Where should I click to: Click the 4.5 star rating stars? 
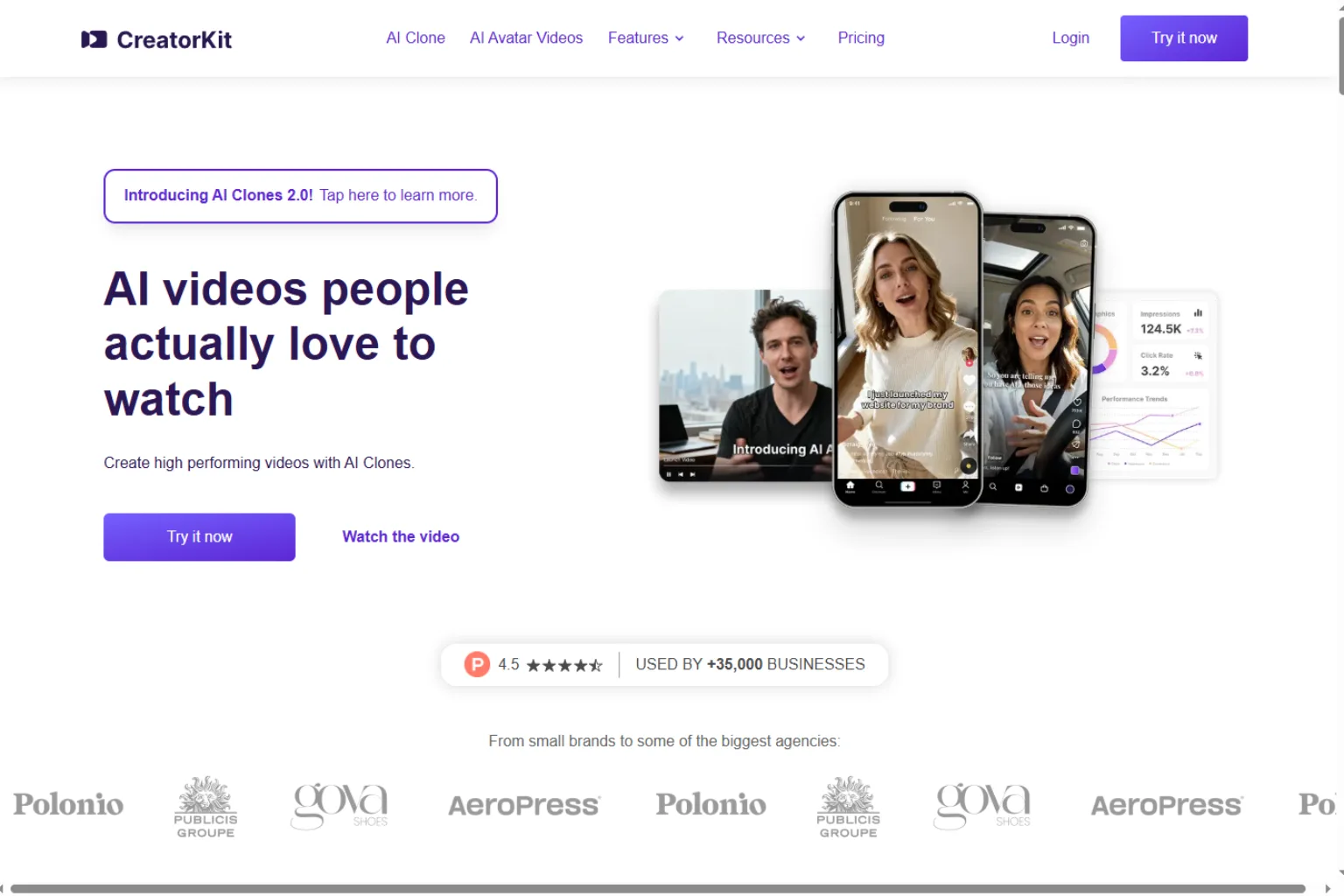tap(564, 665)
